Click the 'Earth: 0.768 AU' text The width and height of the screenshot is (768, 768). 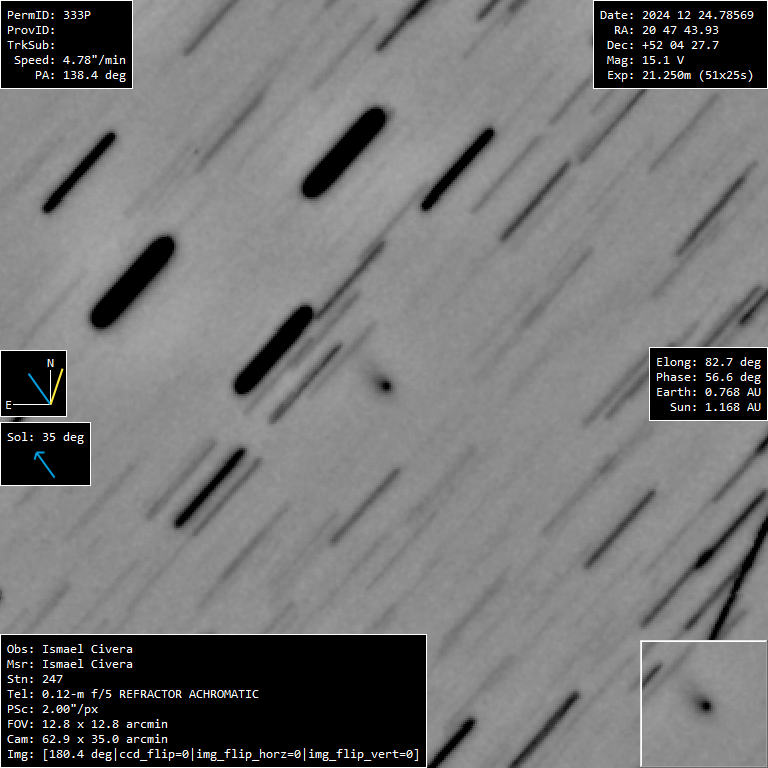click(708, 392)
